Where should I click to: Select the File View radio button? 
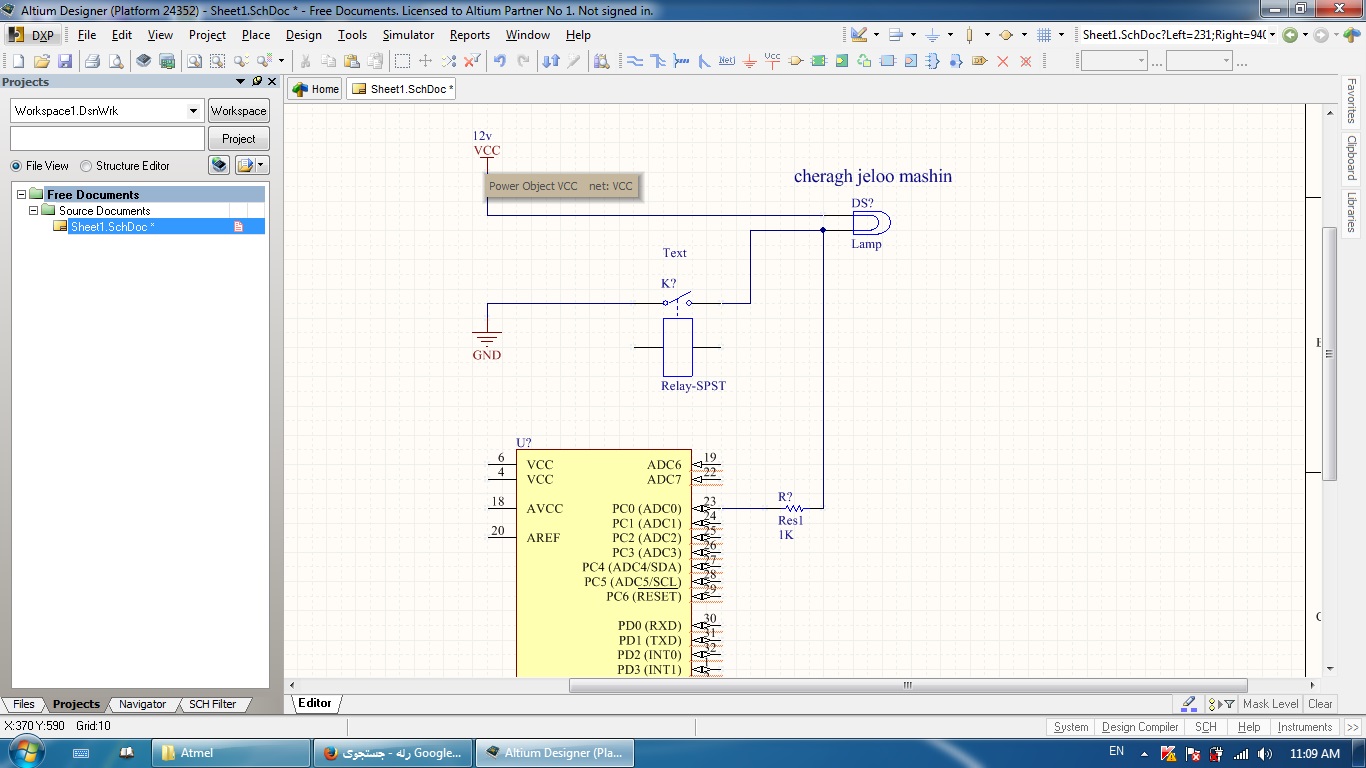tap(16, 166)
